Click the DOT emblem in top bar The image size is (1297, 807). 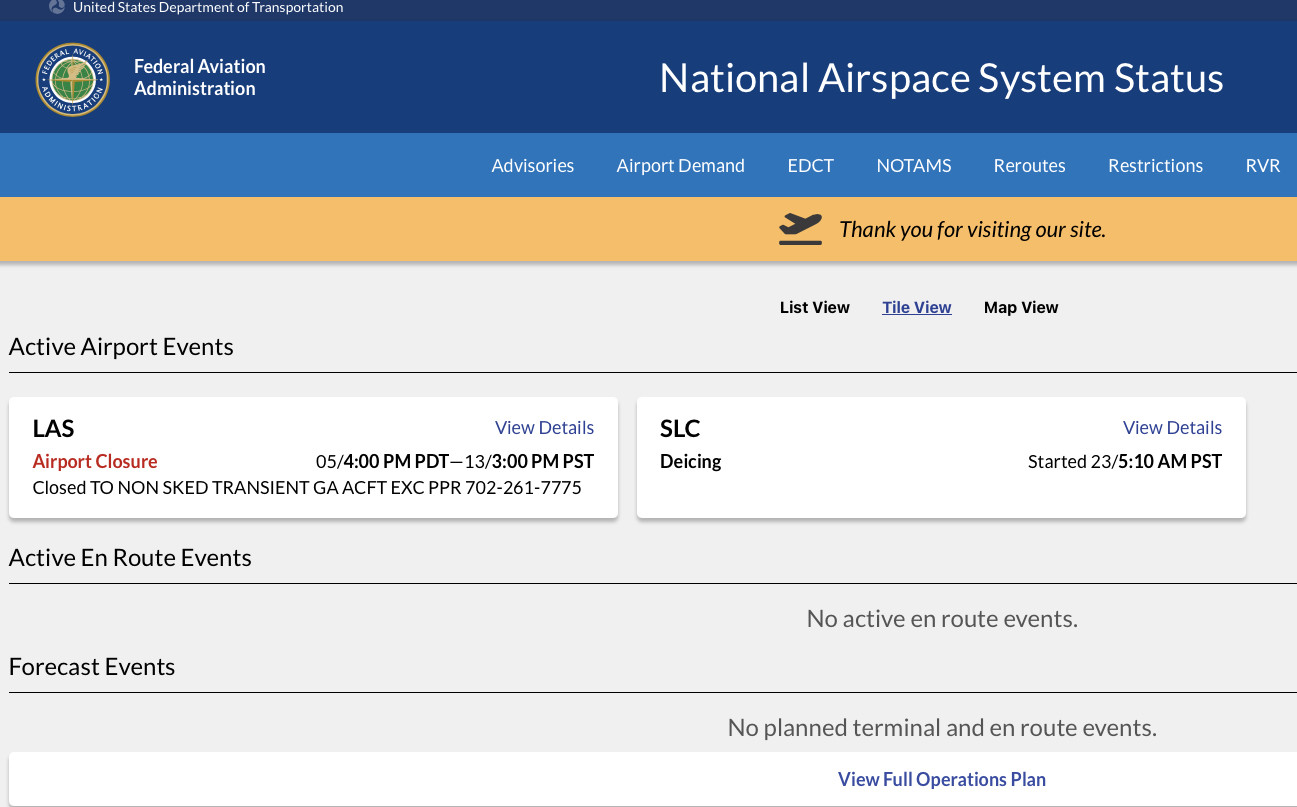[57, 7]
